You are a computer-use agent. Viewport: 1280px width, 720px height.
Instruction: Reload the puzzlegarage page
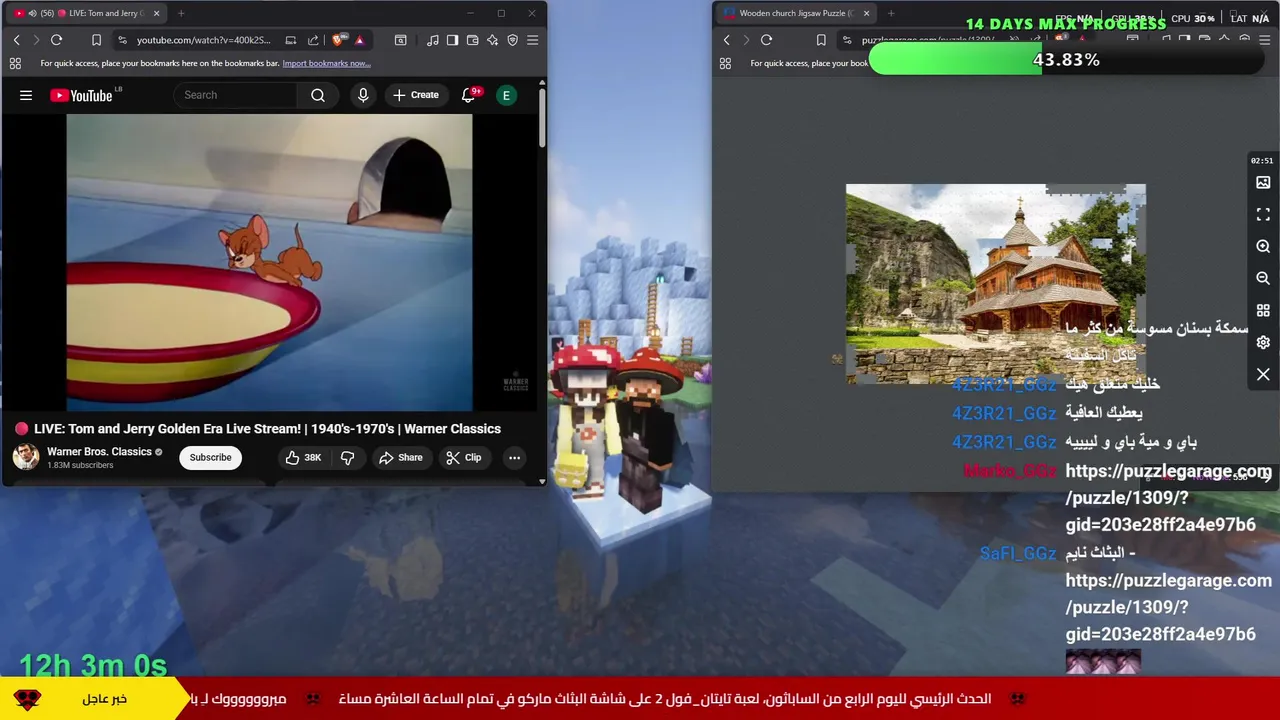tap(766, 40)
